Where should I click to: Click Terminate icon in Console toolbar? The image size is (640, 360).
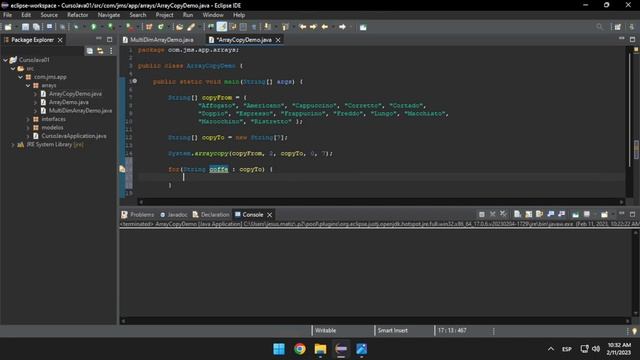482,214
